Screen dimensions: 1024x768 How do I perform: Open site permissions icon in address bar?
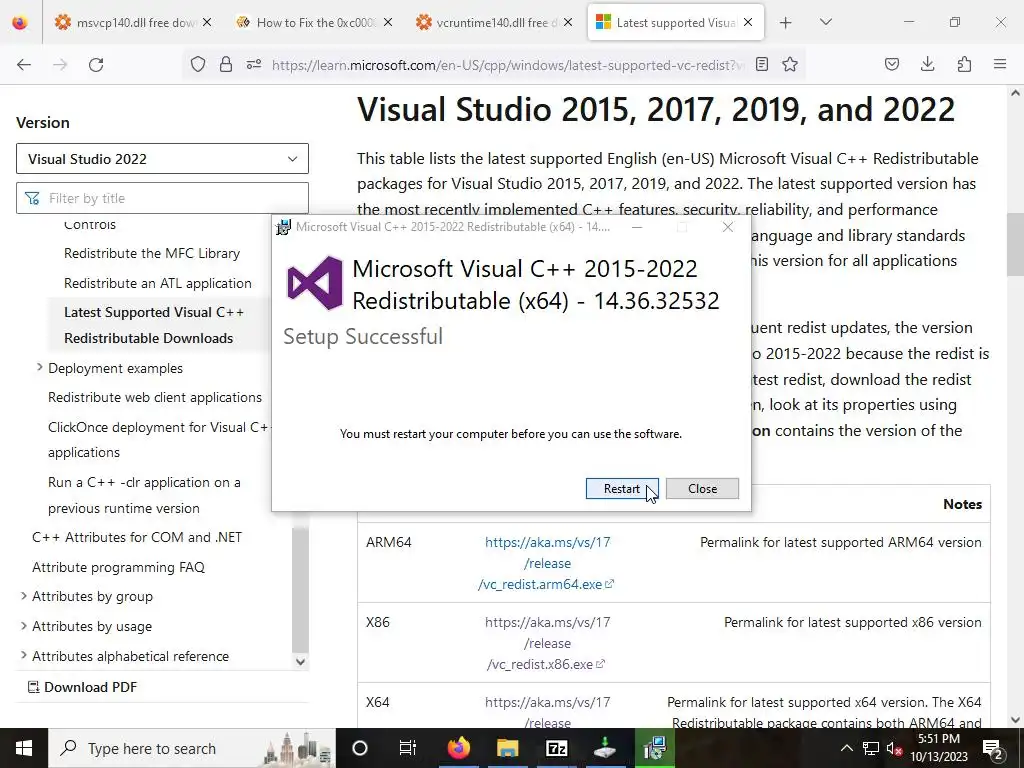(254, 65)
